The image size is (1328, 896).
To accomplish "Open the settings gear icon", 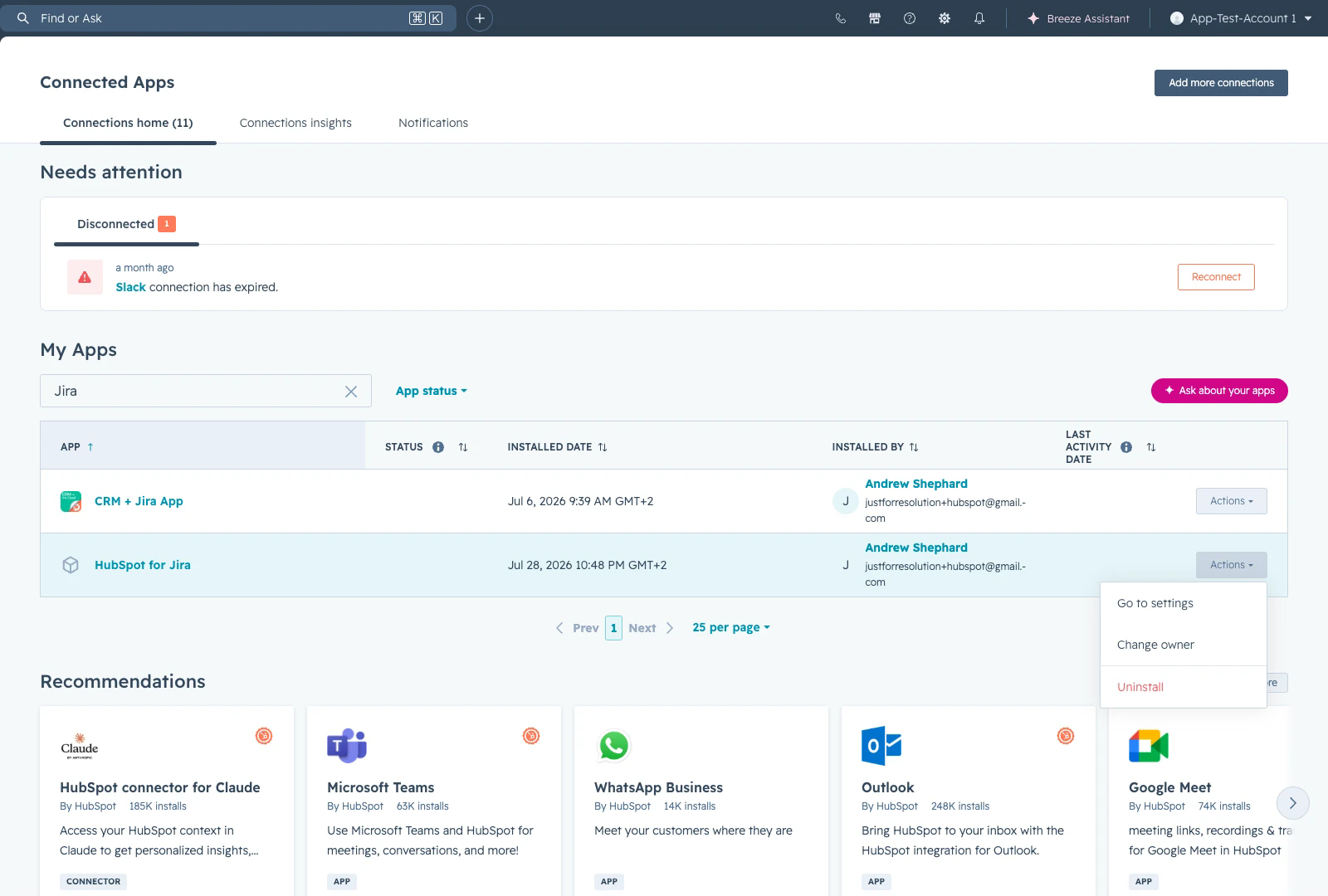I will (x=945, y=18).
